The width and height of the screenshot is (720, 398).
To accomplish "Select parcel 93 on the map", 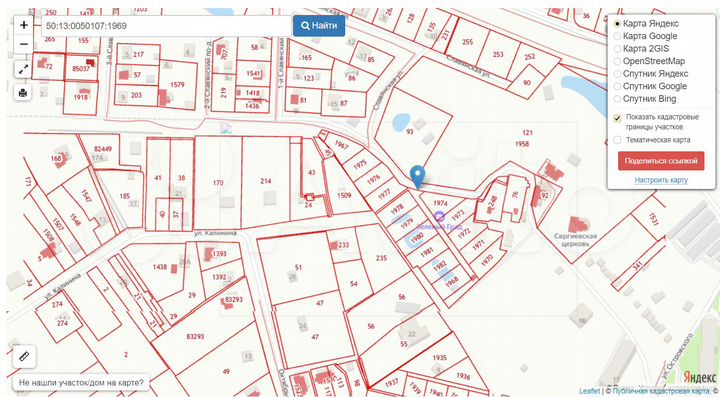I will point(410,131).
